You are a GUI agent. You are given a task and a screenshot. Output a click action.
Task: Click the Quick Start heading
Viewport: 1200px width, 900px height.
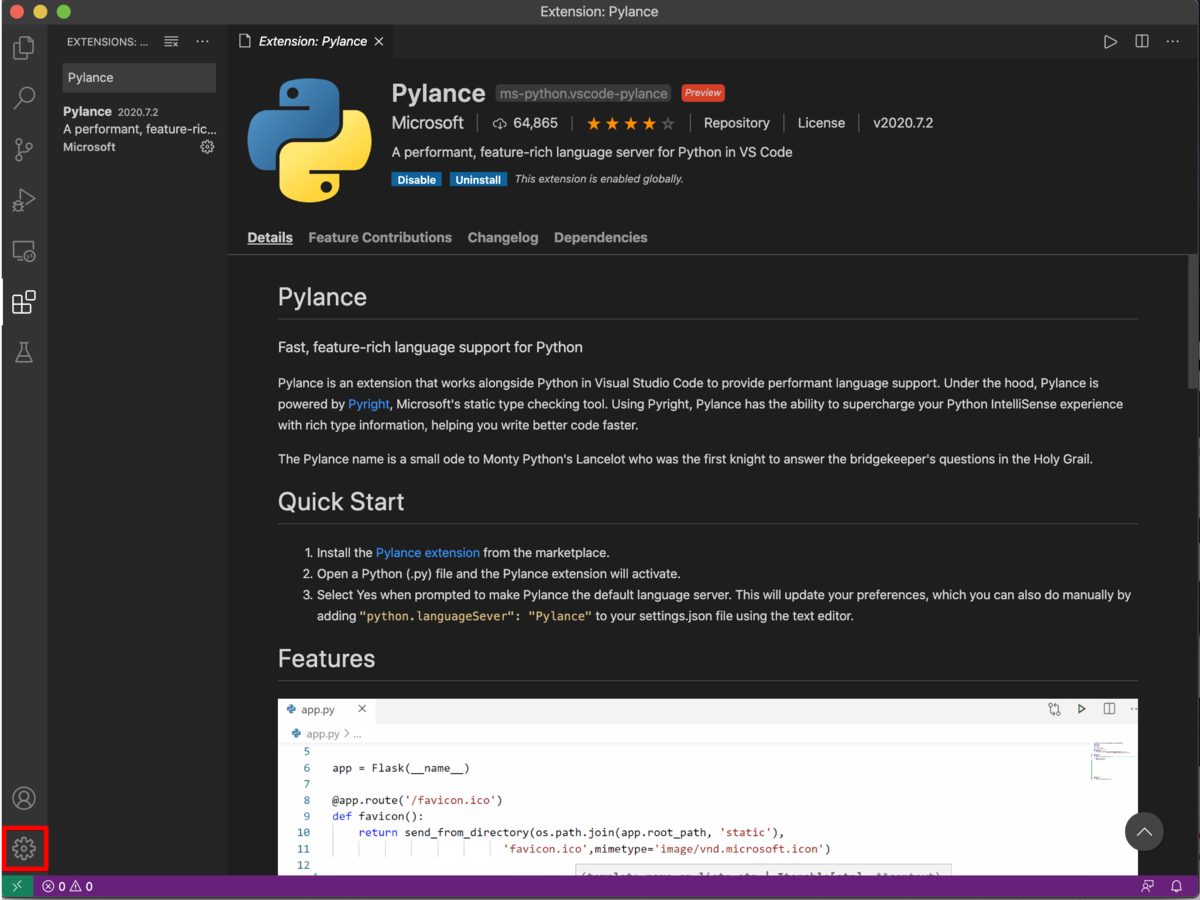pyautogui.click(x=341, y=502)
